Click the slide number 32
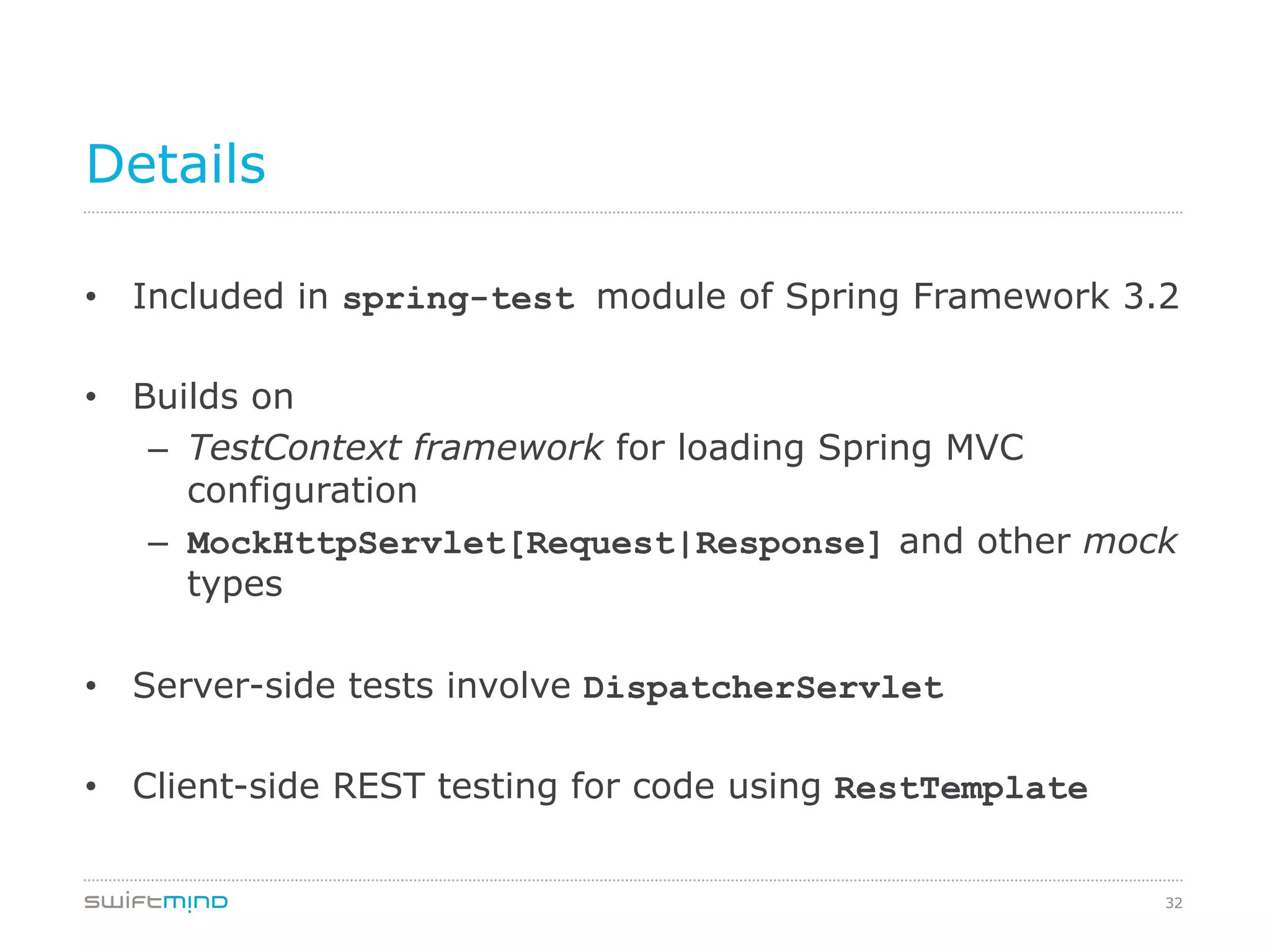The image size is (1270, 952). tap(1174, 903)
